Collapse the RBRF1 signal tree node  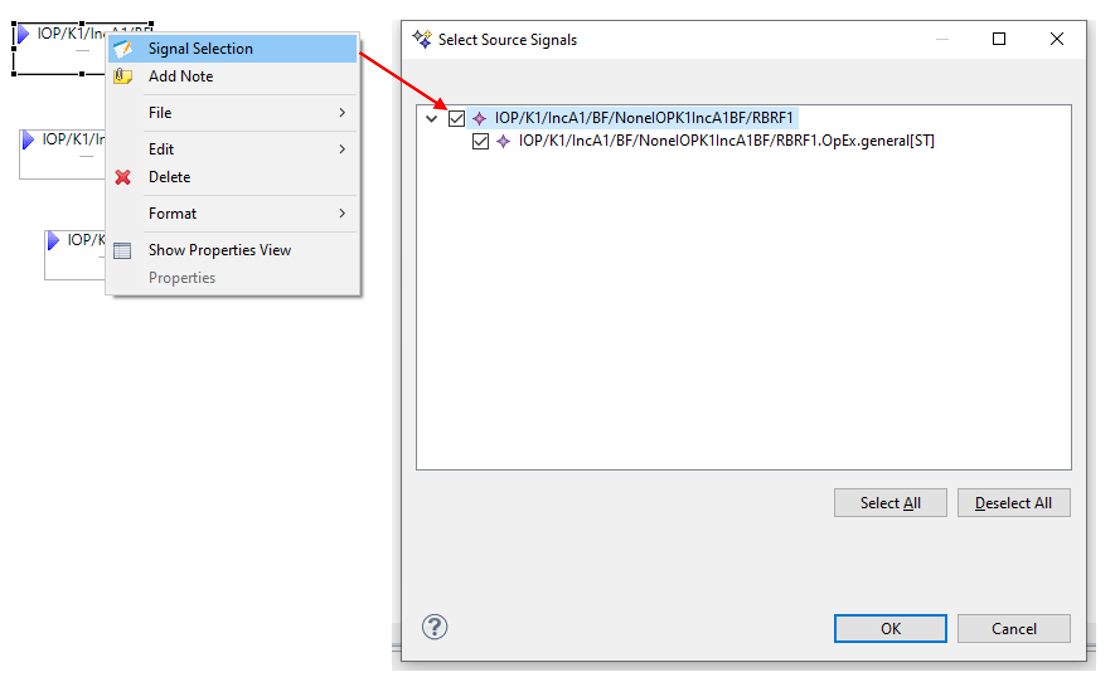pyautogui.click(x=432, y=118)
